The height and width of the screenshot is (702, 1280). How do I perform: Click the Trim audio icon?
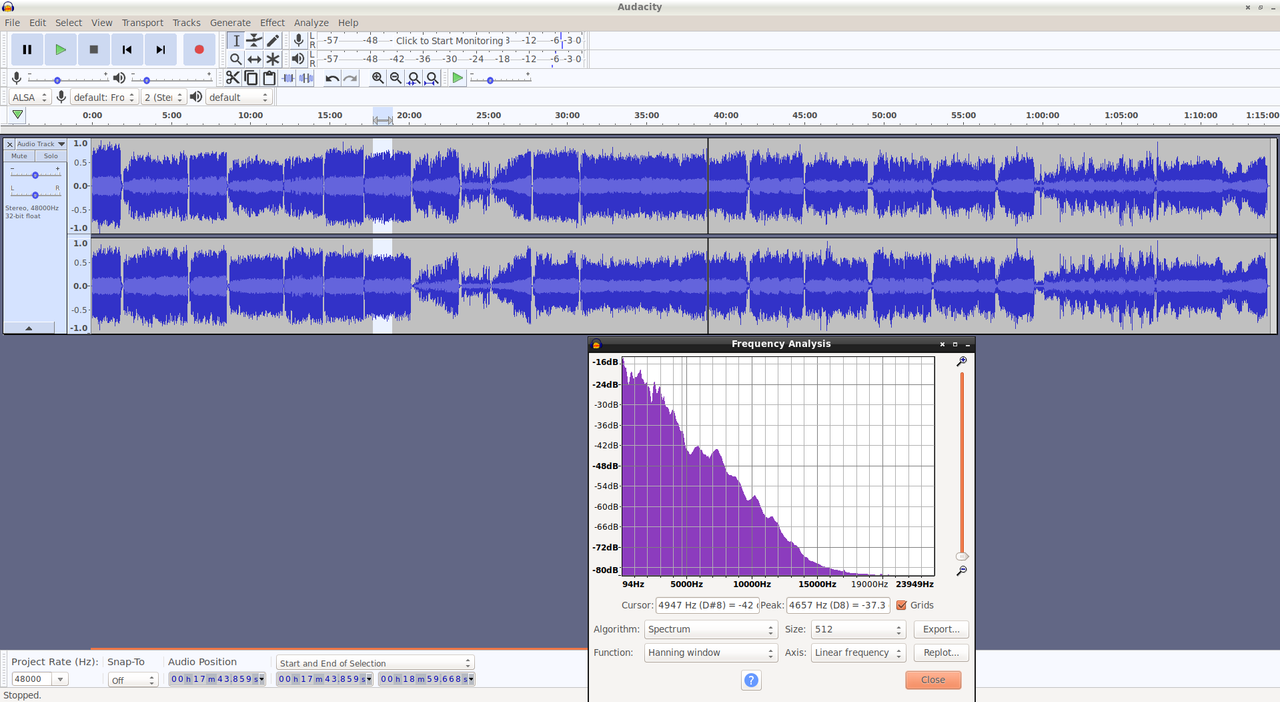[289, 78]
